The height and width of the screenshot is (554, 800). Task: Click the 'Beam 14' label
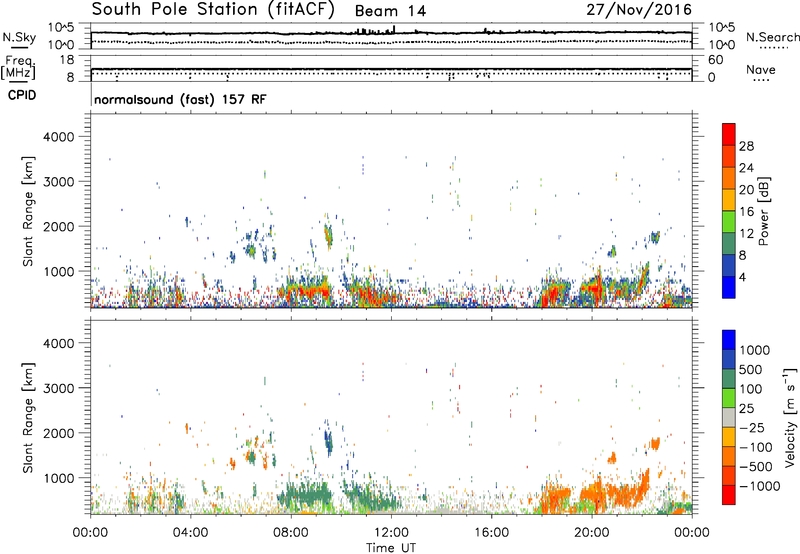(x=390, y=11)
